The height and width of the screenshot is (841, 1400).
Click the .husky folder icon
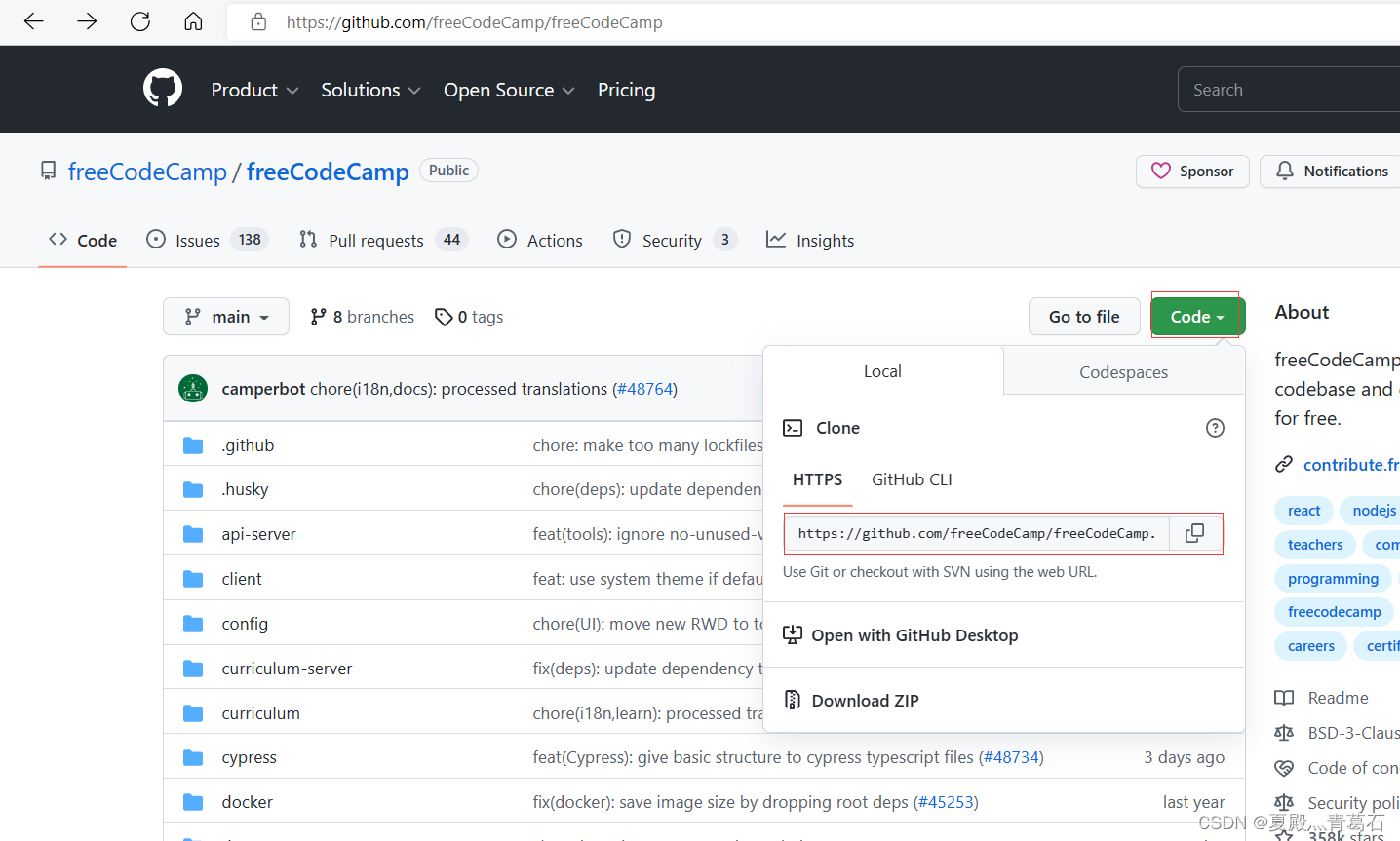pos(193,489)
